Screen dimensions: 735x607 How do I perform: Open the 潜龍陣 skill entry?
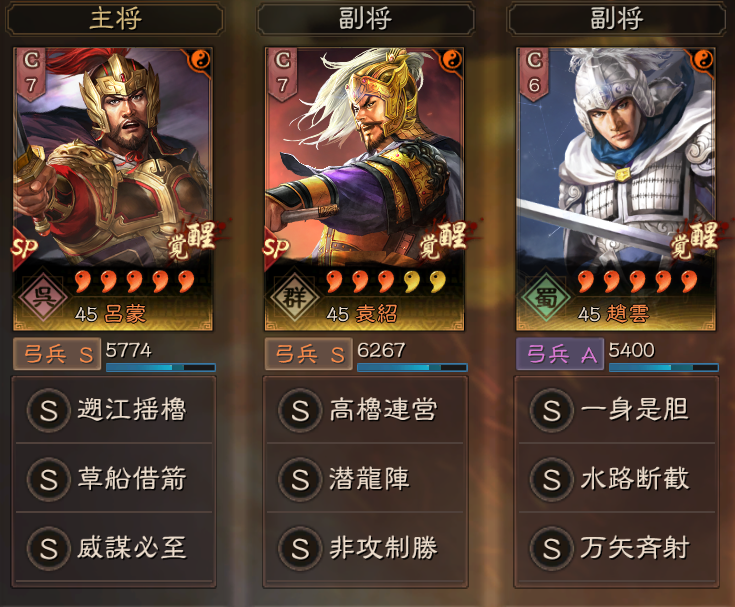366,479
